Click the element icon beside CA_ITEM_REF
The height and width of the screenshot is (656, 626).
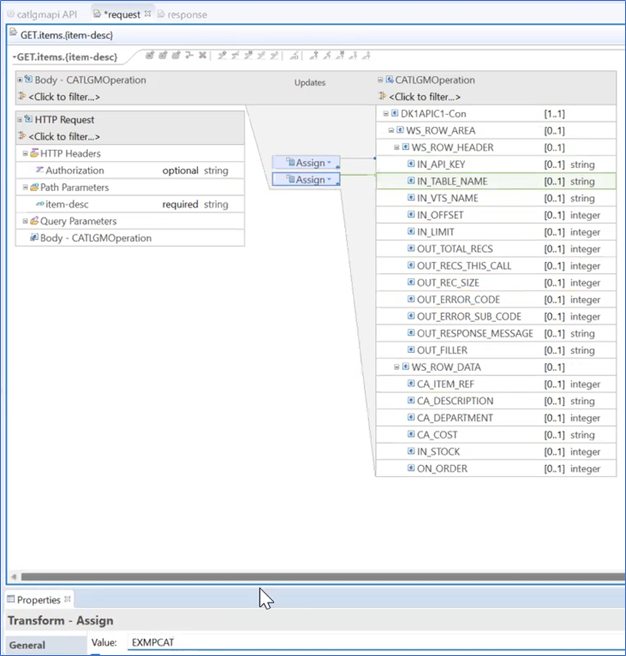tap(411, 384)
